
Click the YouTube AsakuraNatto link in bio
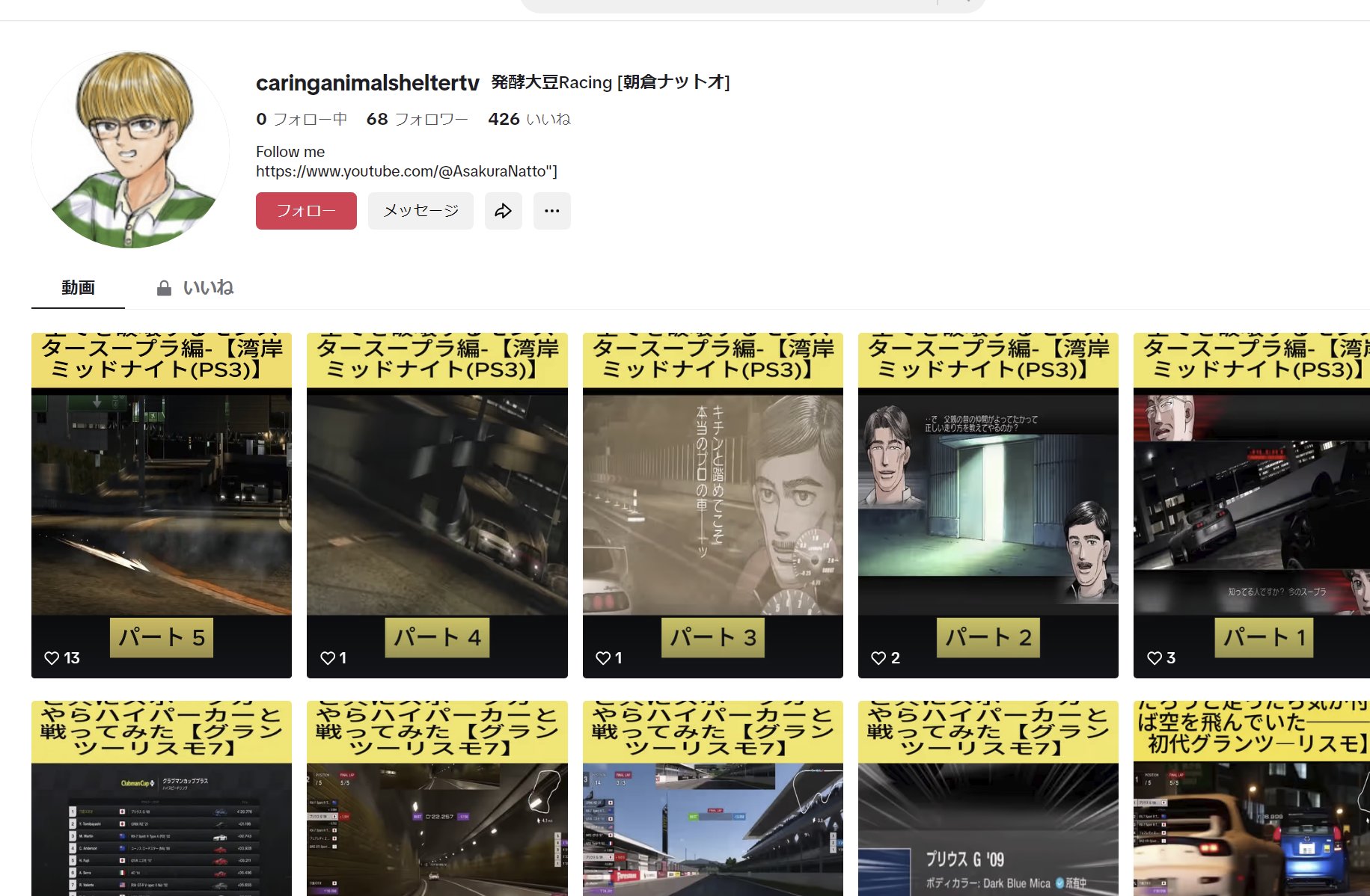(x=406, y=171)
